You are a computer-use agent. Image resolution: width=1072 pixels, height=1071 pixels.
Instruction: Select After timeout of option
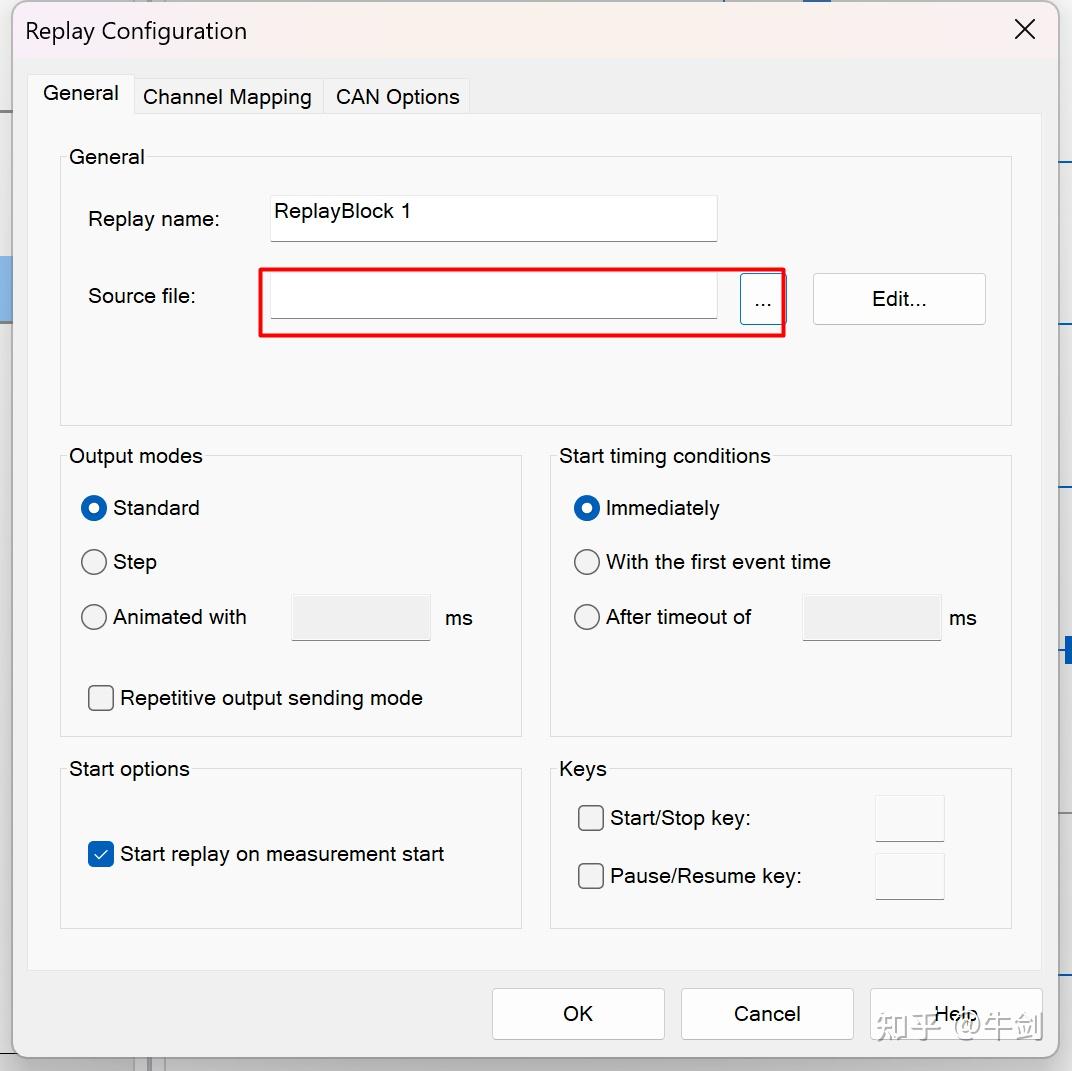pyautogui.click(x=587, y=617)
